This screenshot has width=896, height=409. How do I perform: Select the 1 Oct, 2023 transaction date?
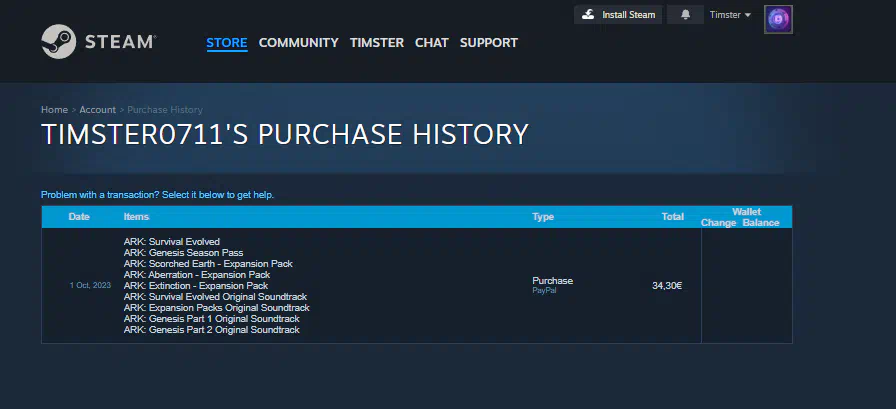pyautogui.click(x=90, y=285)
